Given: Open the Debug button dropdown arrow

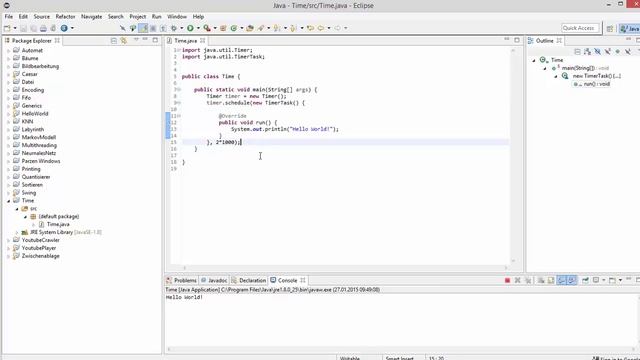Looking at the screenshot, I should tap(182, 28).
